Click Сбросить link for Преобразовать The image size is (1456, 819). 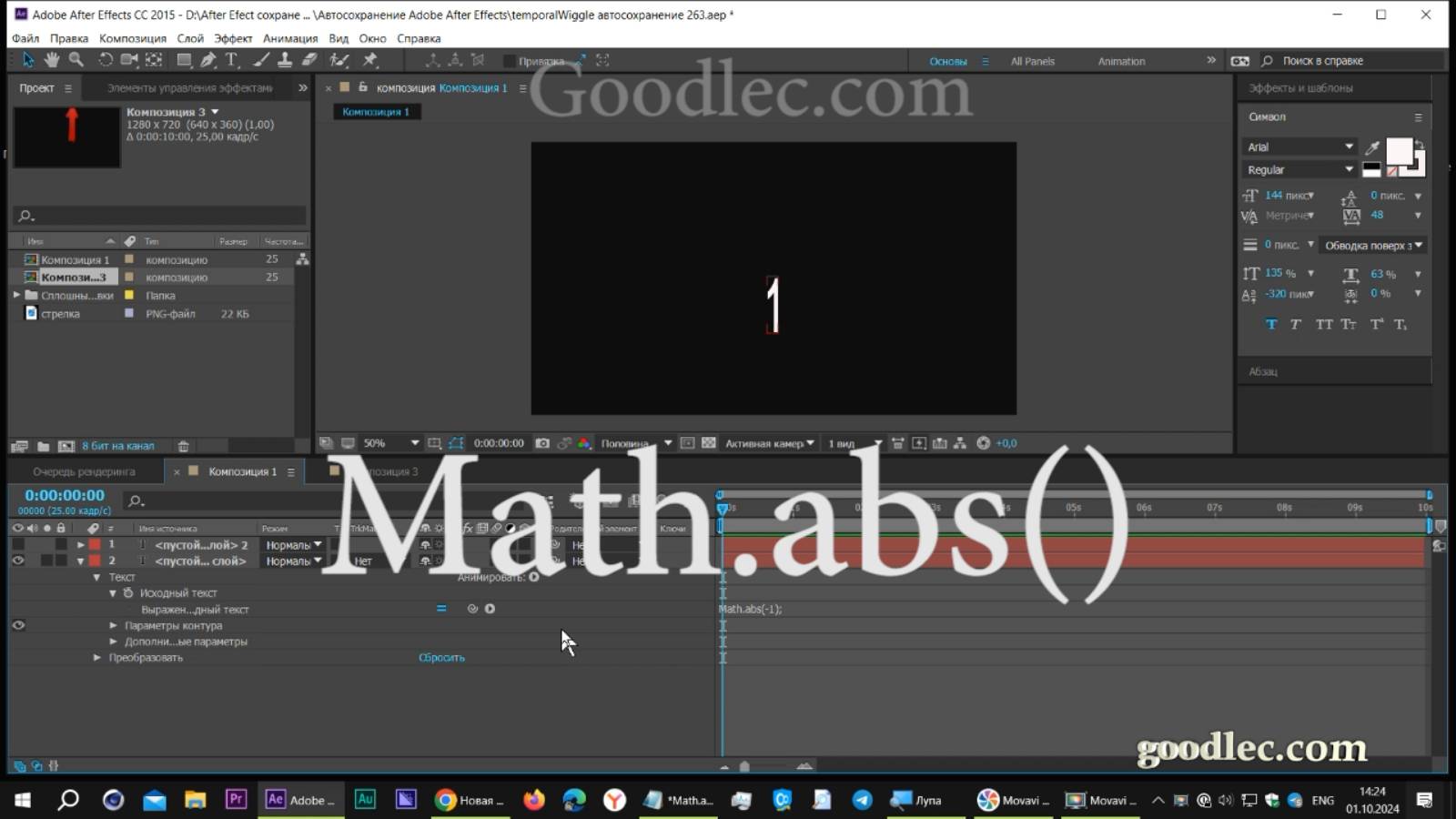(x=441, y=657)
